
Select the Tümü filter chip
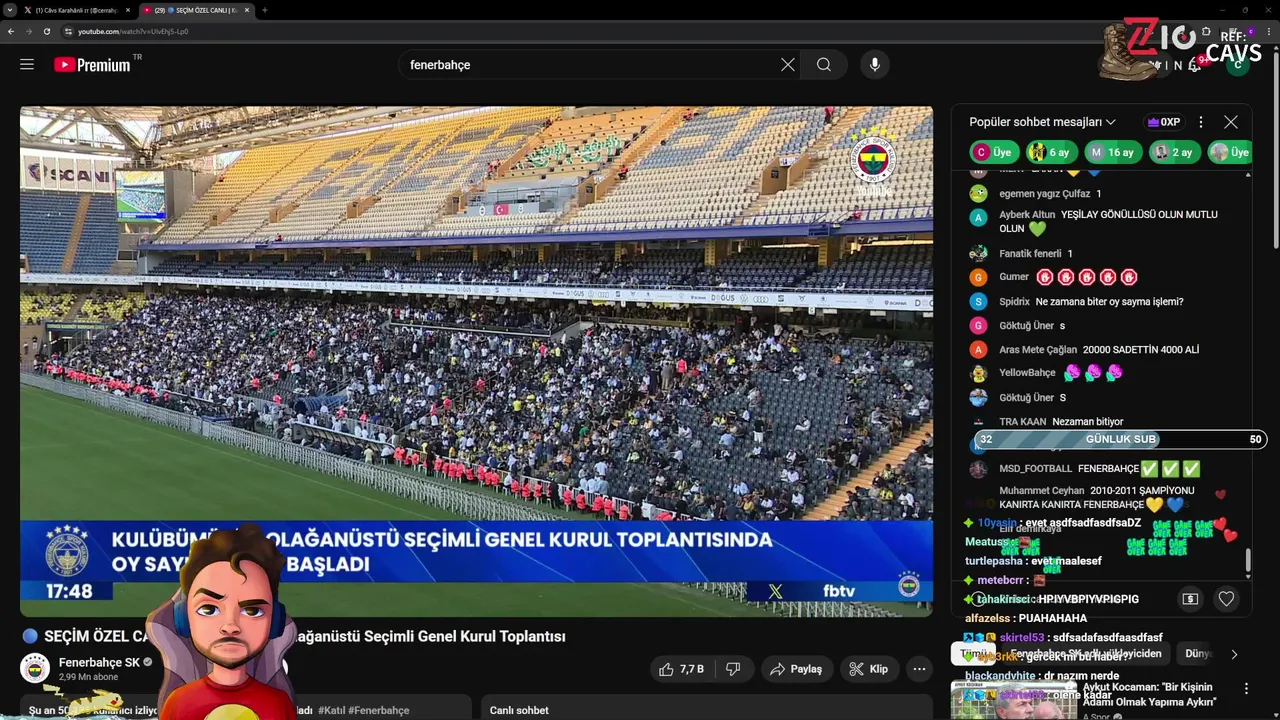point(973,653)
